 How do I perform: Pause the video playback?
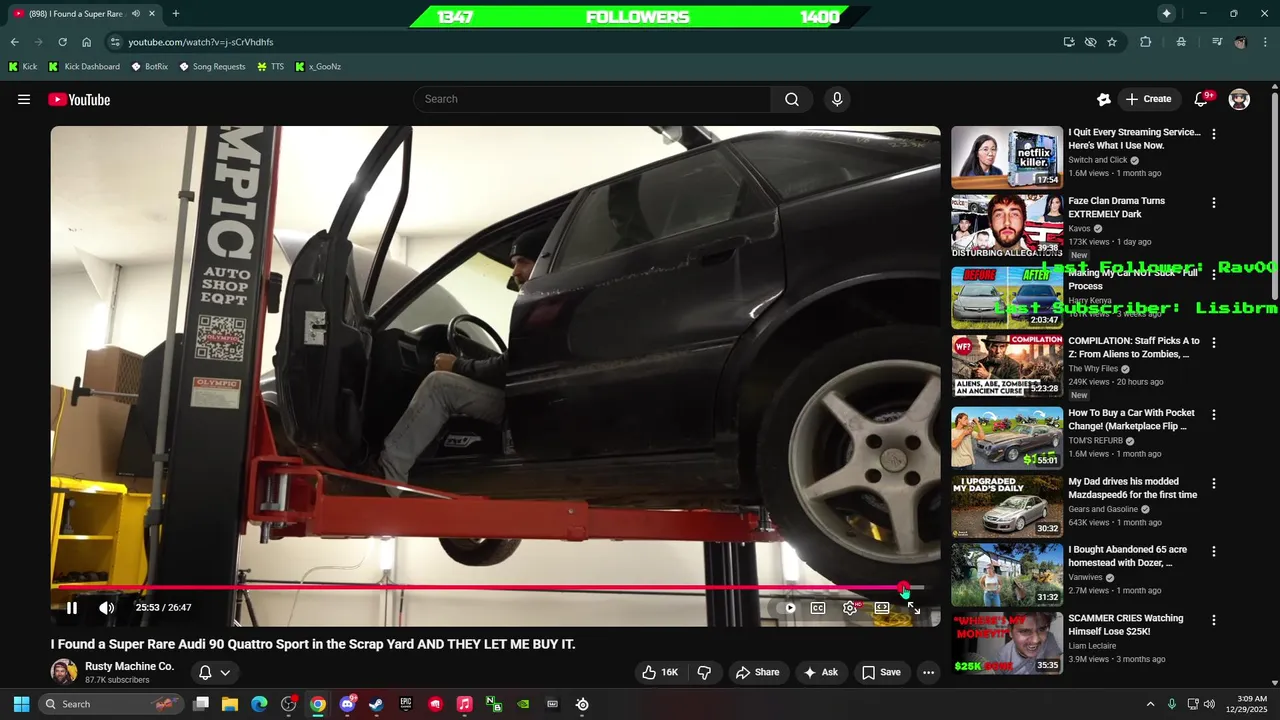pyautogui.click(x=72, y=608)
